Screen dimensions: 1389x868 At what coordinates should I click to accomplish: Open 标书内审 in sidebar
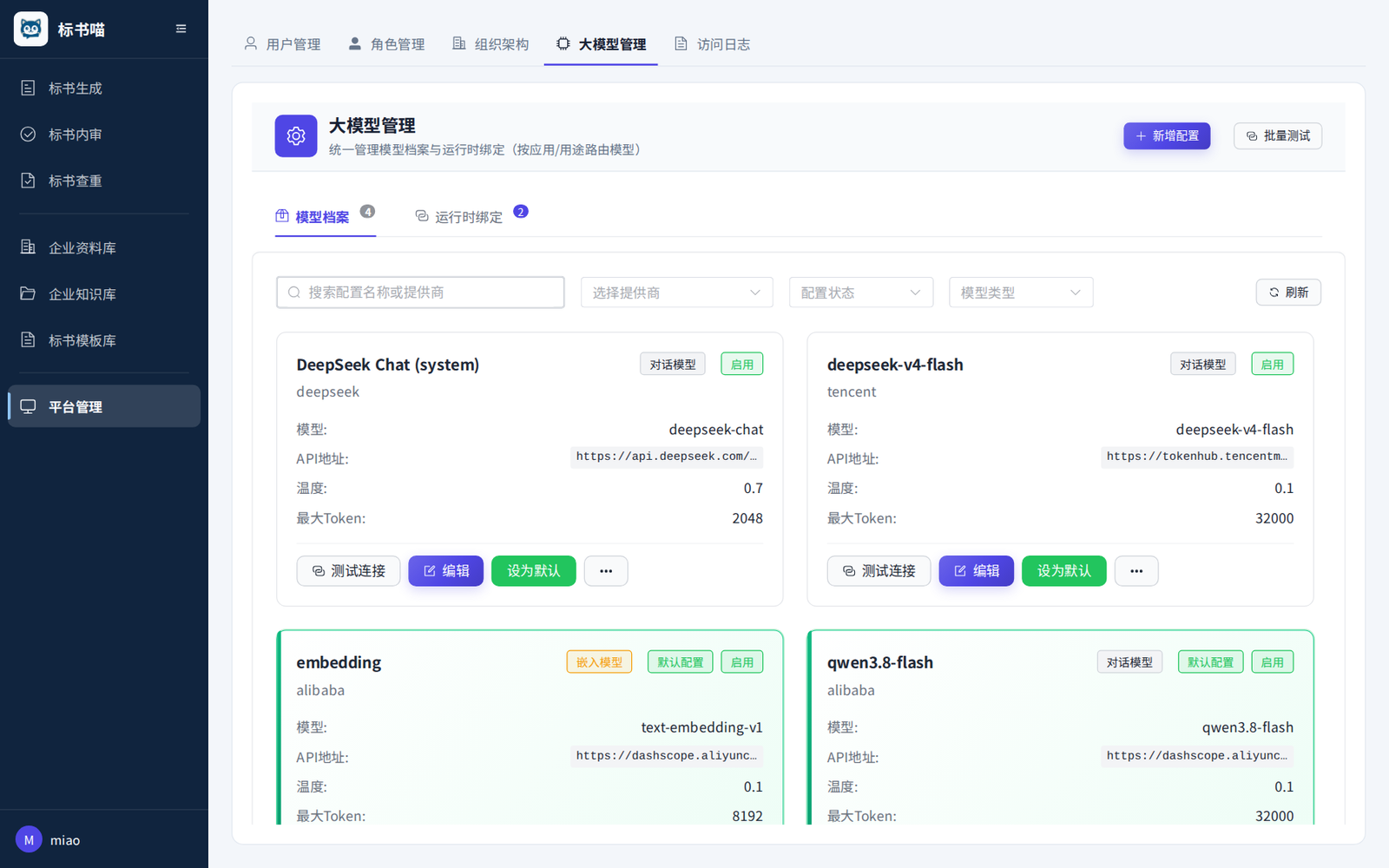point(104,135)
